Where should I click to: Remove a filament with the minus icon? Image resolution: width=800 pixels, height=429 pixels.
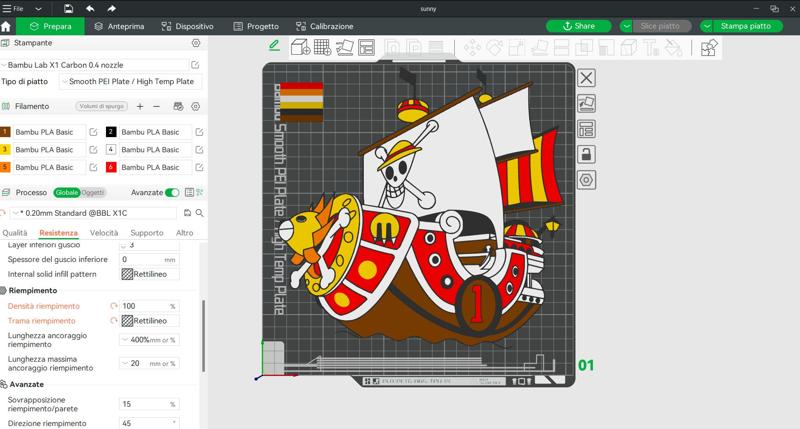coord(157,106)
